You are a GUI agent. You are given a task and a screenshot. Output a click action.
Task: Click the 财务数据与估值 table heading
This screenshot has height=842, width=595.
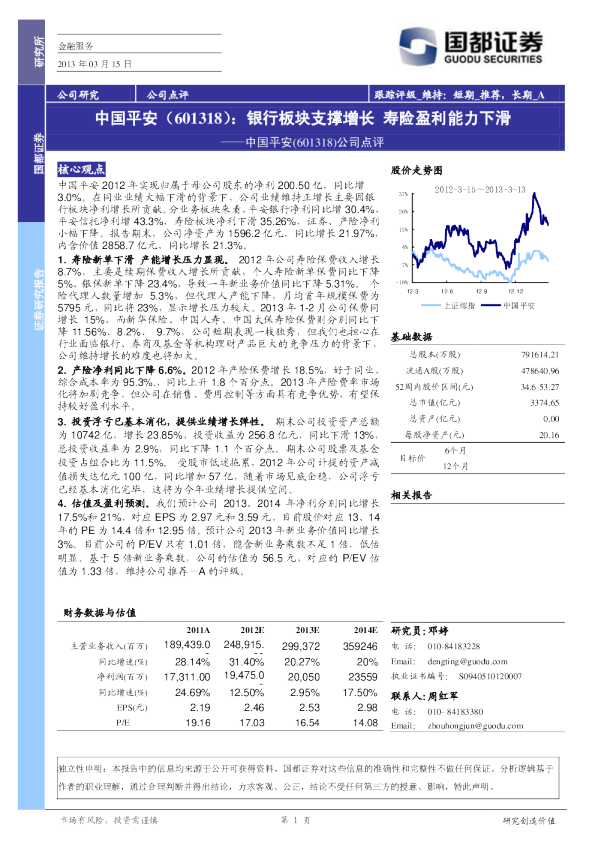click(x=99, y=613)
